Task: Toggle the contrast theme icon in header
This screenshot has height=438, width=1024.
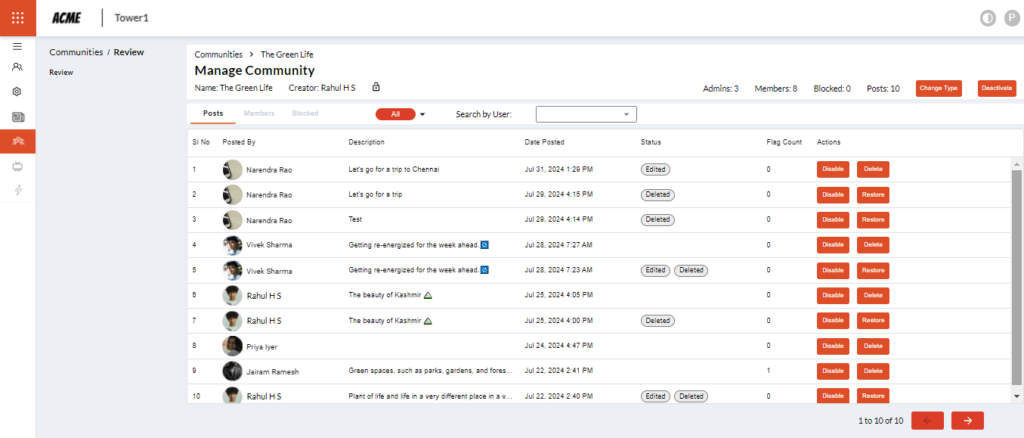Action: click(988, 17)
